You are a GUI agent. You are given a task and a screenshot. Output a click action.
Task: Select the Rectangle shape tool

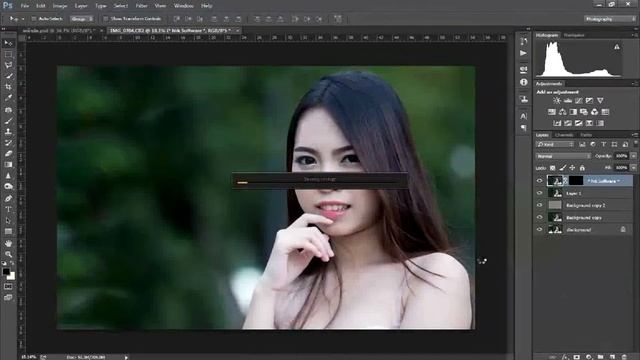(8, 231)
